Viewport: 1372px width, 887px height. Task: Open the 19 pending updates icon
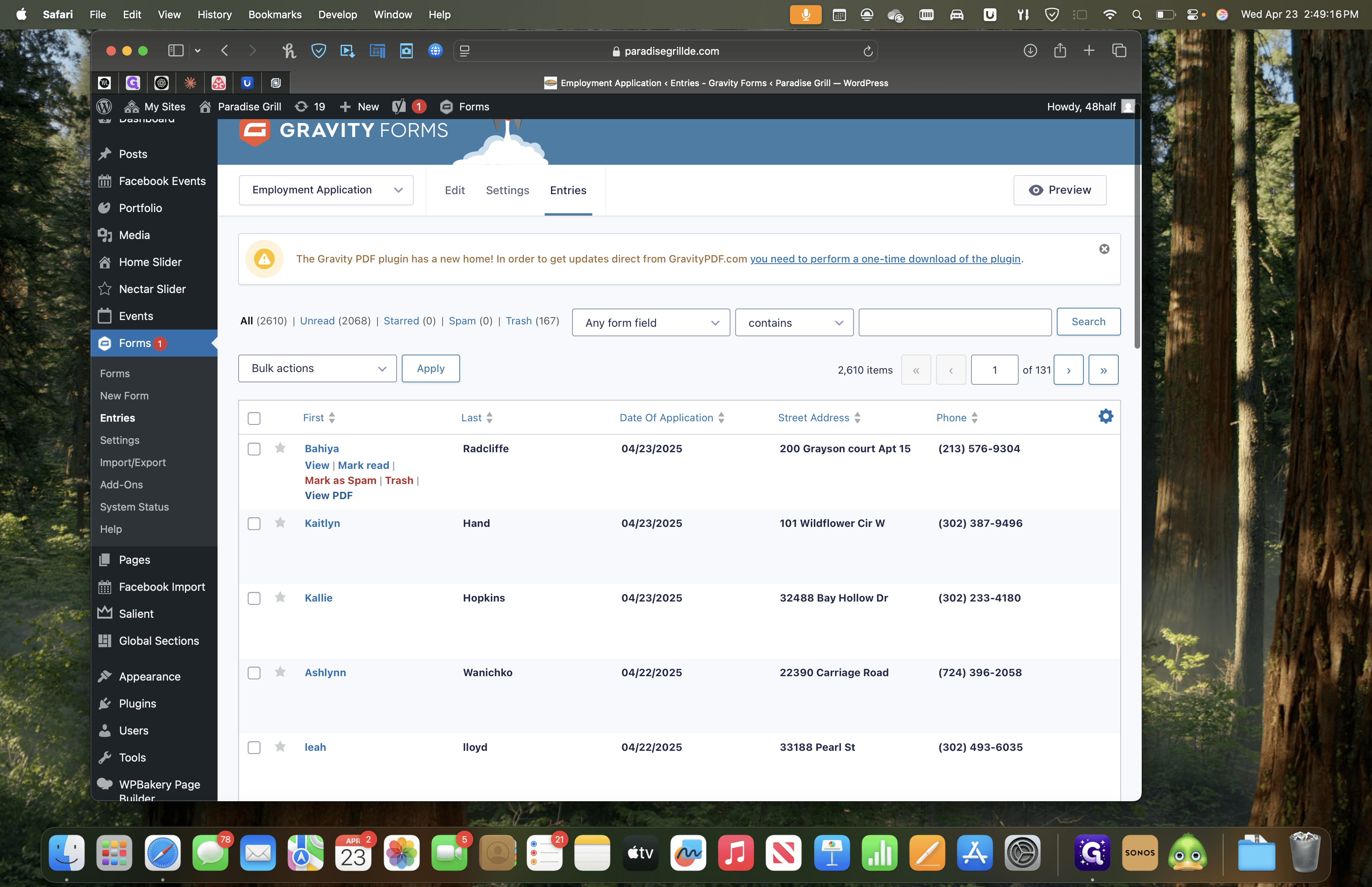tap(310, 106)
